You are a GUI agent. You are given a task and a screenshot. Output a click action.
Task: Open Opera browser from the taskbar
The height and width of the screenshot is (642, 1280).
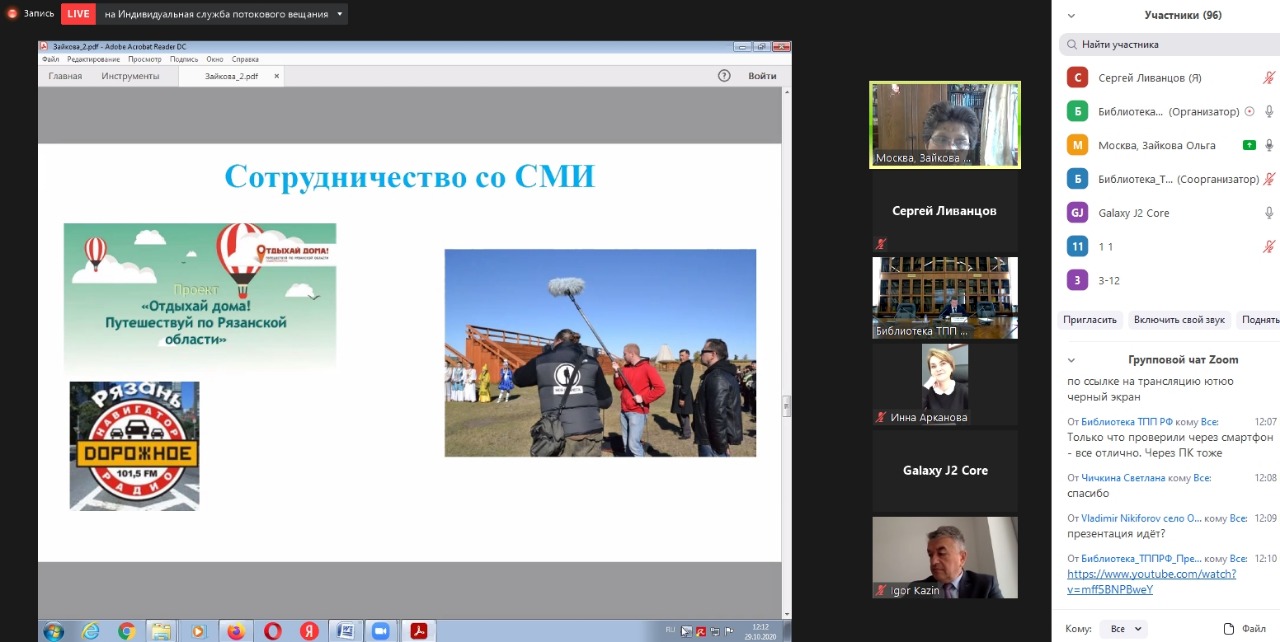[272, 631]
